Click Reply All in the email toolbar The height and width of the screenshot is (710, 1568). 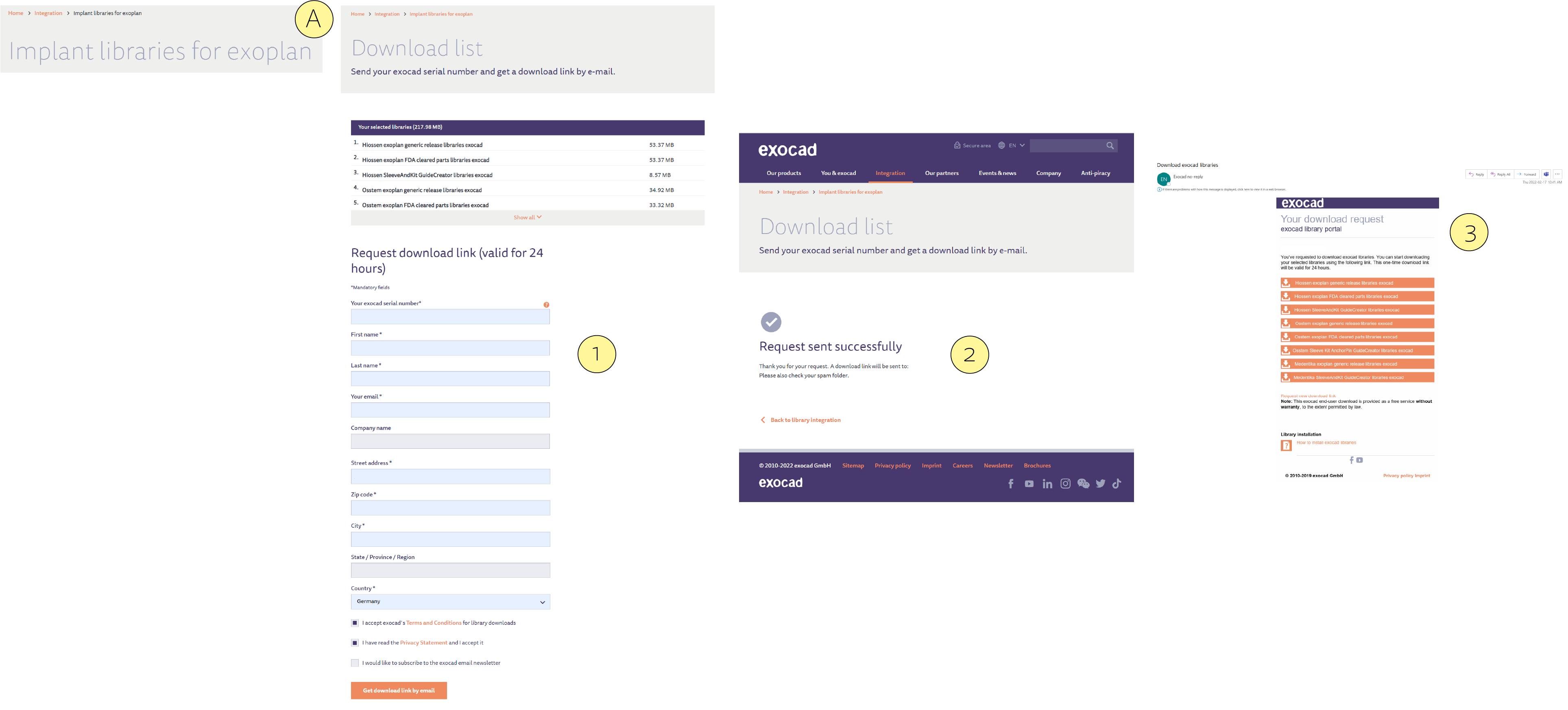pyautogui.click(x=1500, y=174)
